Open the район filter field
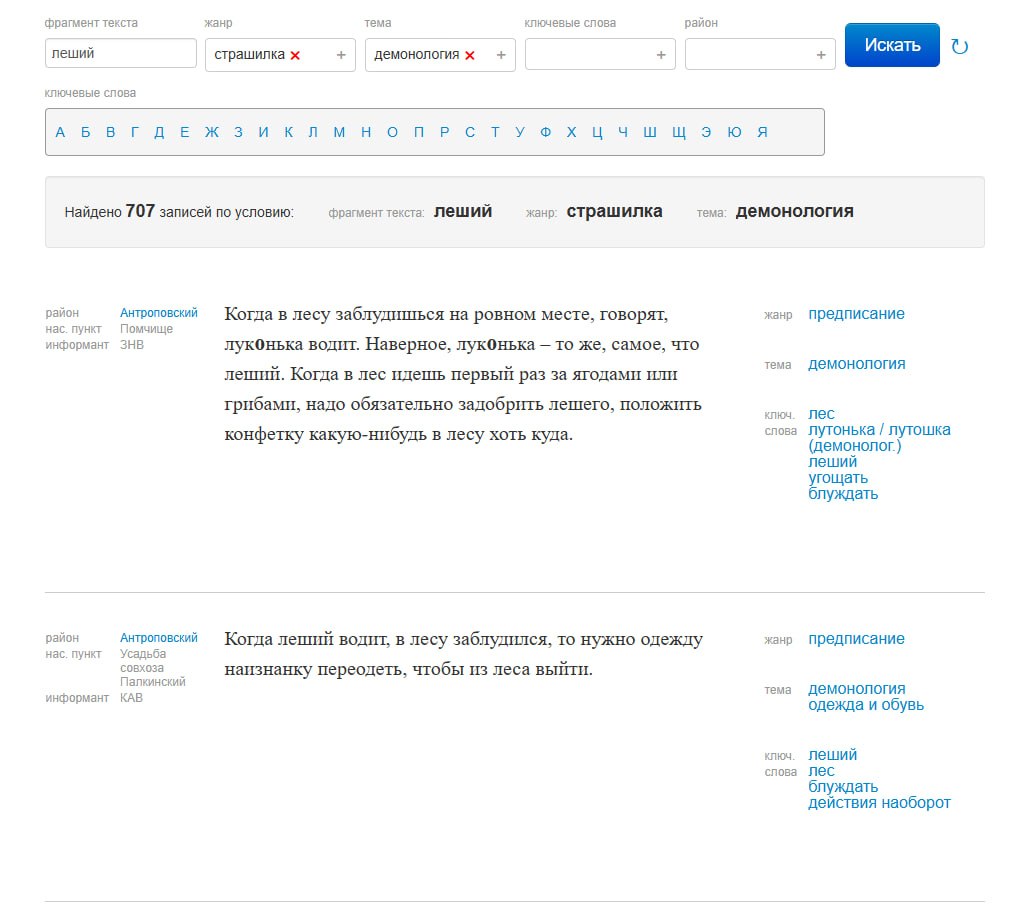Viewport: 1010px width, 908px height. 760,55
